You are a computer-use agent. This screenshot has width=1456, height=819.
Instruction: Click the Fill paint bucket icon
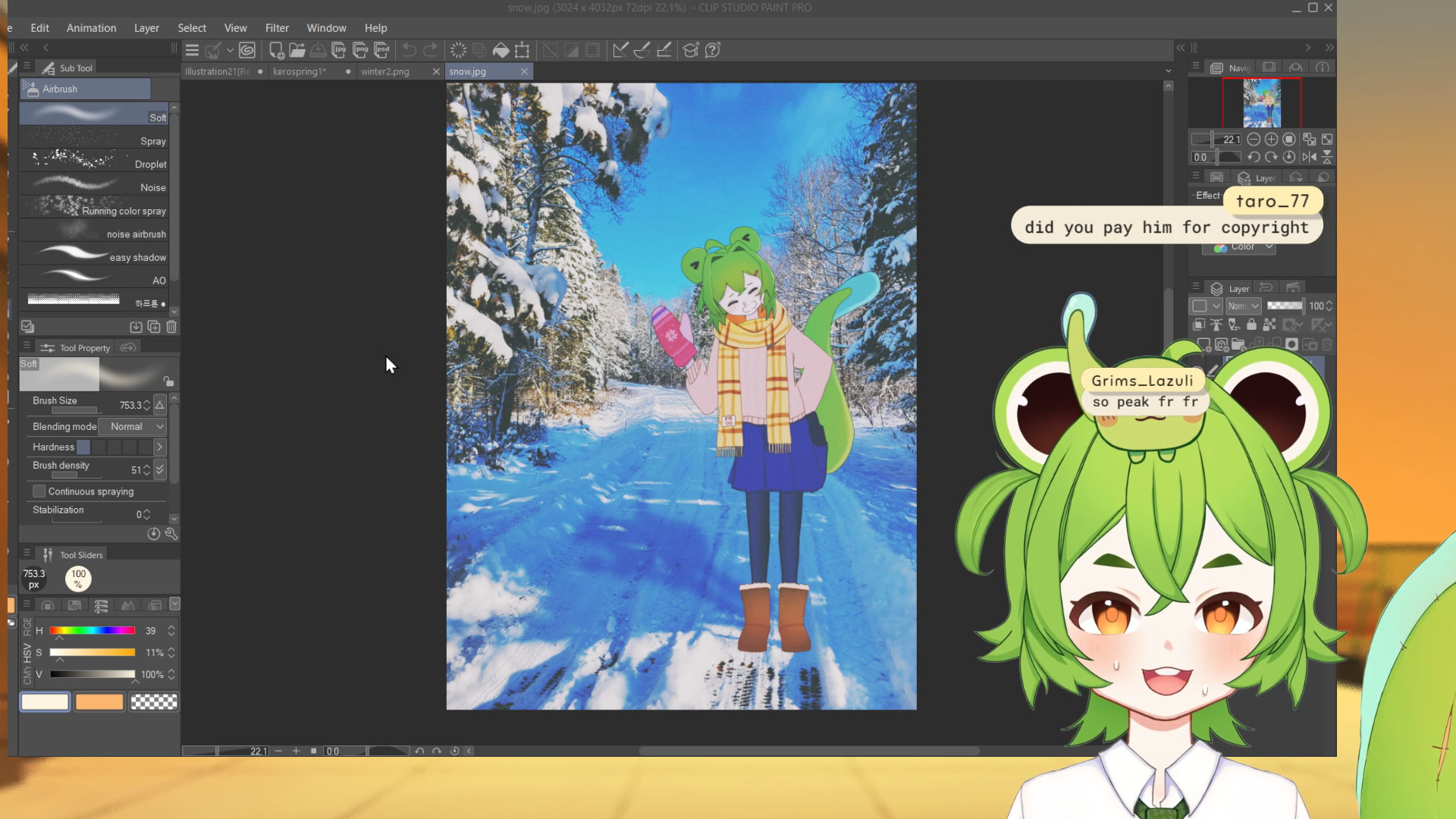(x=500, y=50)
